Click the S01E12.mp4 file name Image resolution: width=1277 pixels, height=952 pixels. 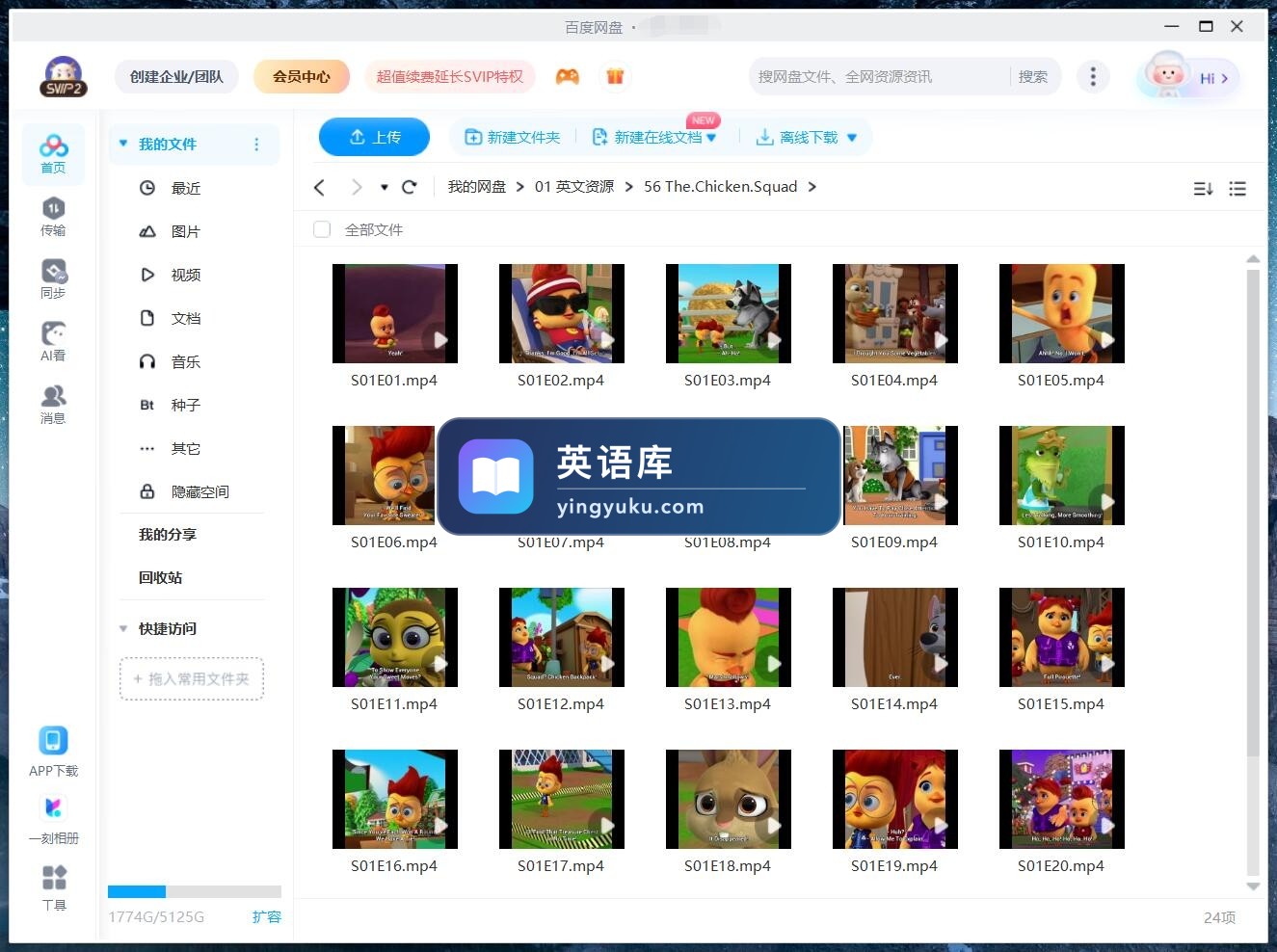pos(561,703)
